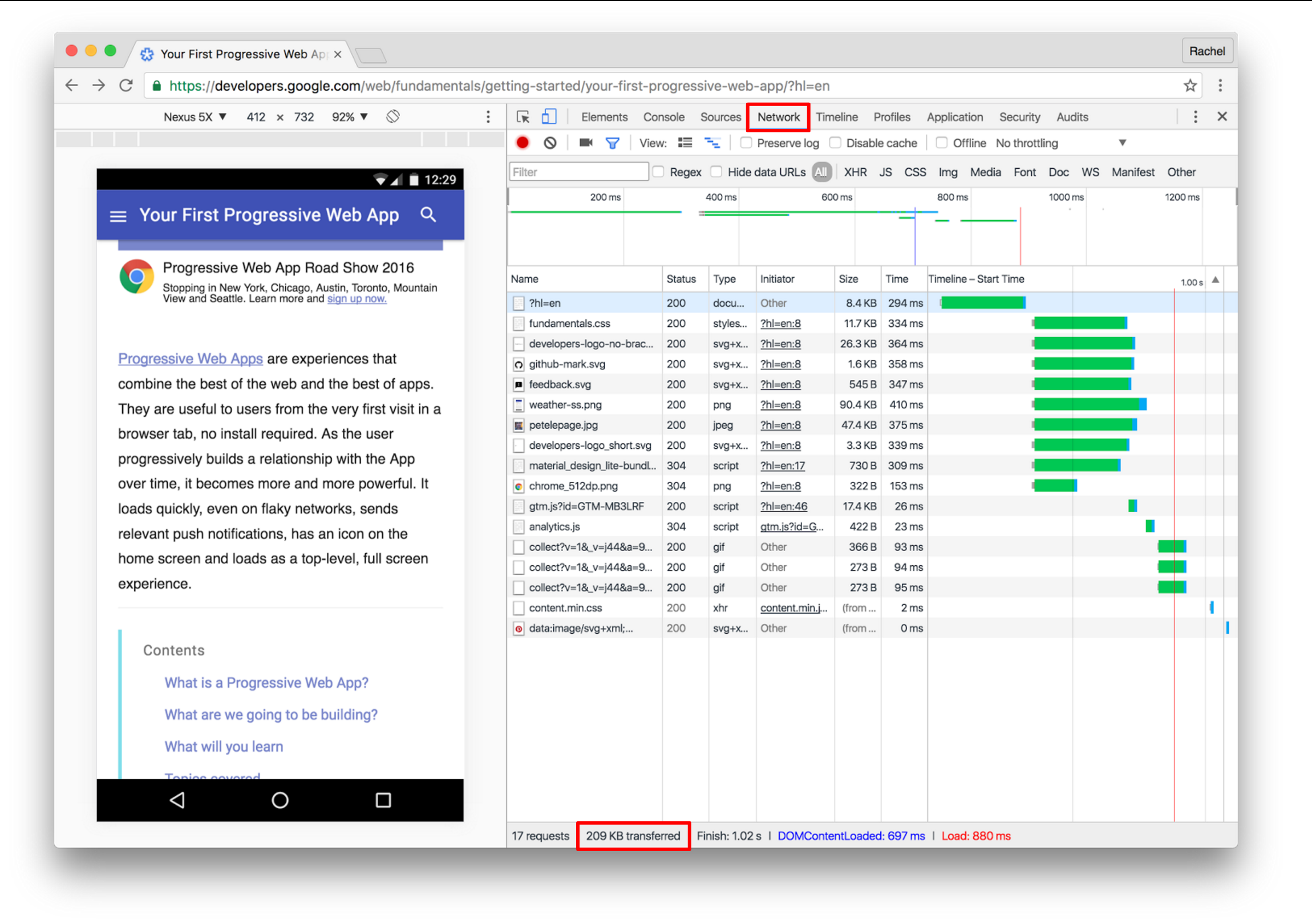The width and height of the screenshot is (1312, 924).
Task: Switch to large request rows view
Action: [685, 143]
